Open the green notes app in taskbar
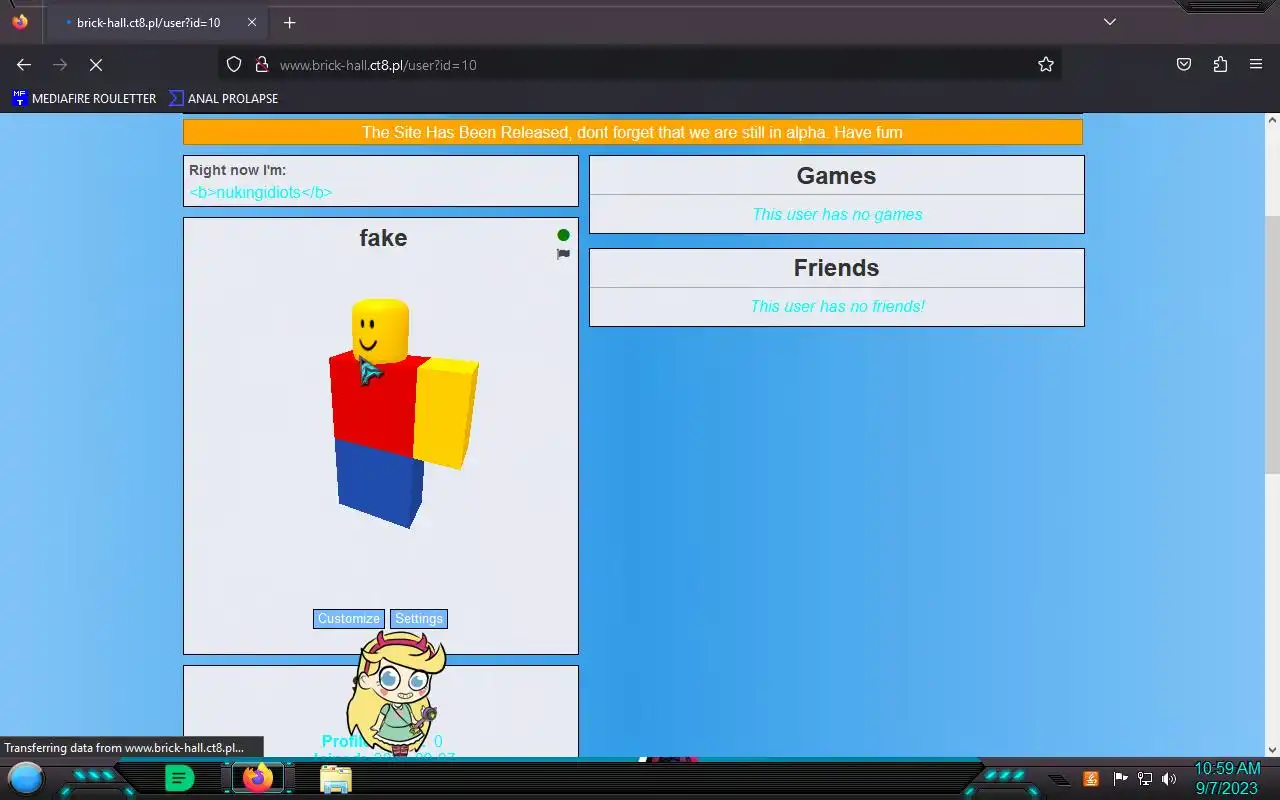Screen dimensions: 1280x800 [x=179, y=778]
